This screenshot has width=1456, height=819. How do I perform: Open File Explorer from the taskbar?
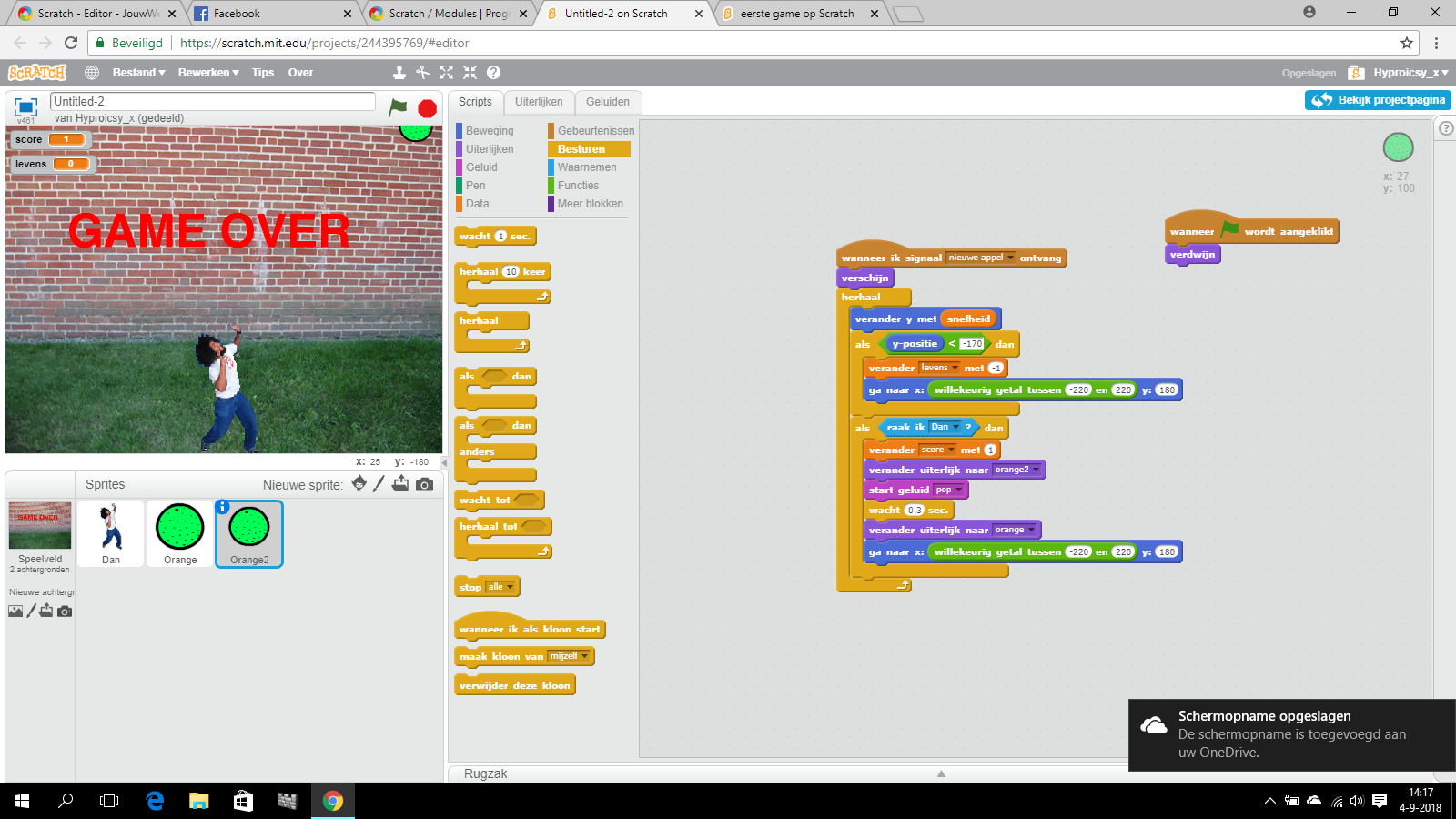click(x=198, y=801)
